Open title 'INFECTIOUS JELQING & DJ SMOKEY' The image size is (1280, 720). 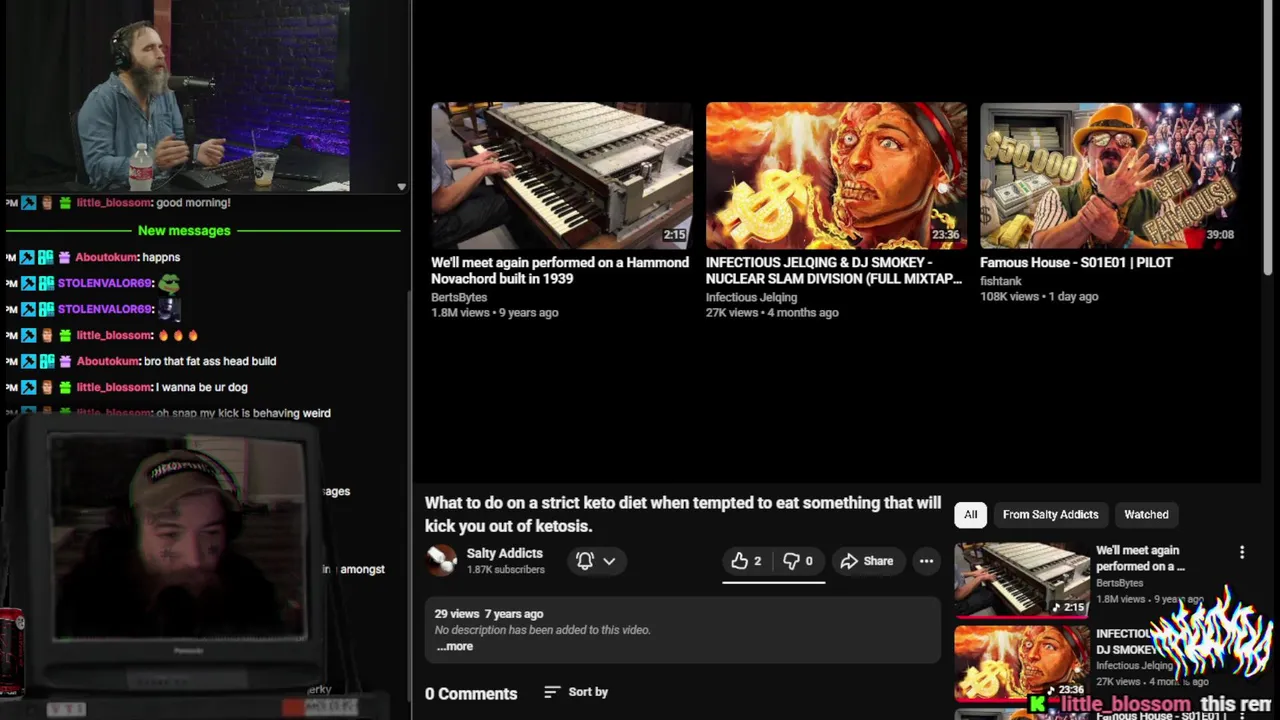pos(834,270)
